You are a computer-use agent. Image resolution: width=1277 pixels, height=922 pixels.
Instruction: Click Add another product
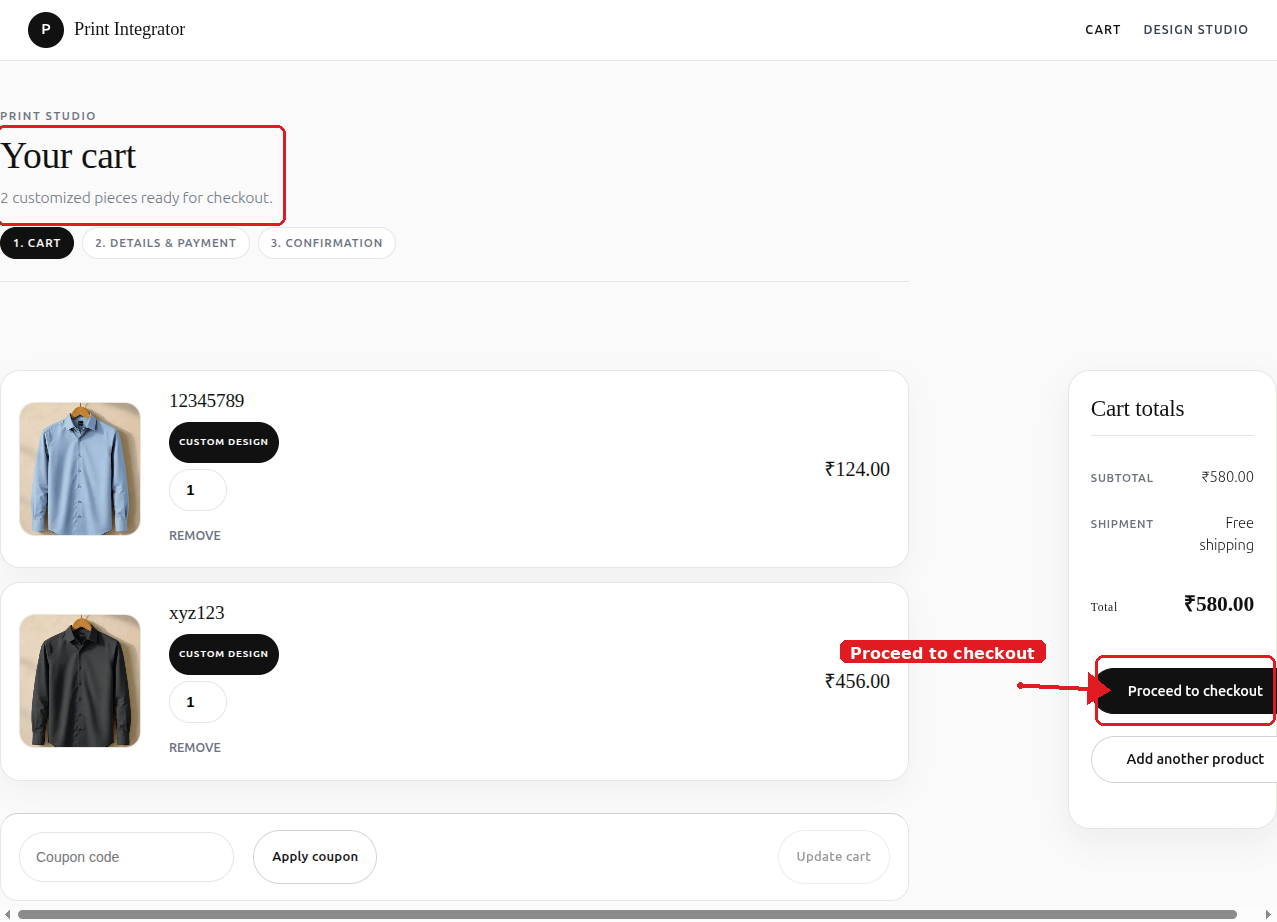coord(1185,759)
